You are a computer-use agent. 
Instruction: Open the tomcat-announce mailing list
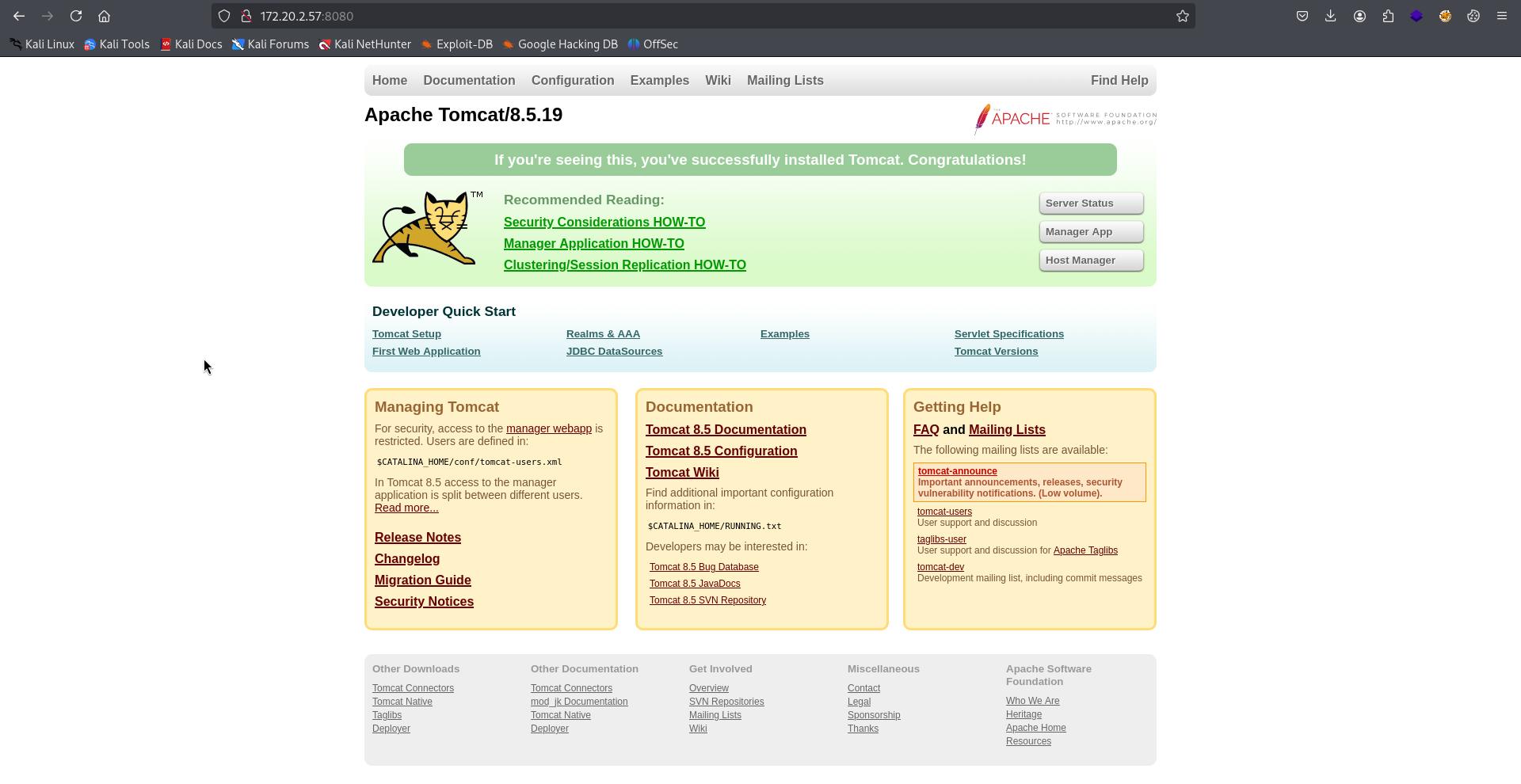tap(957, 471)
